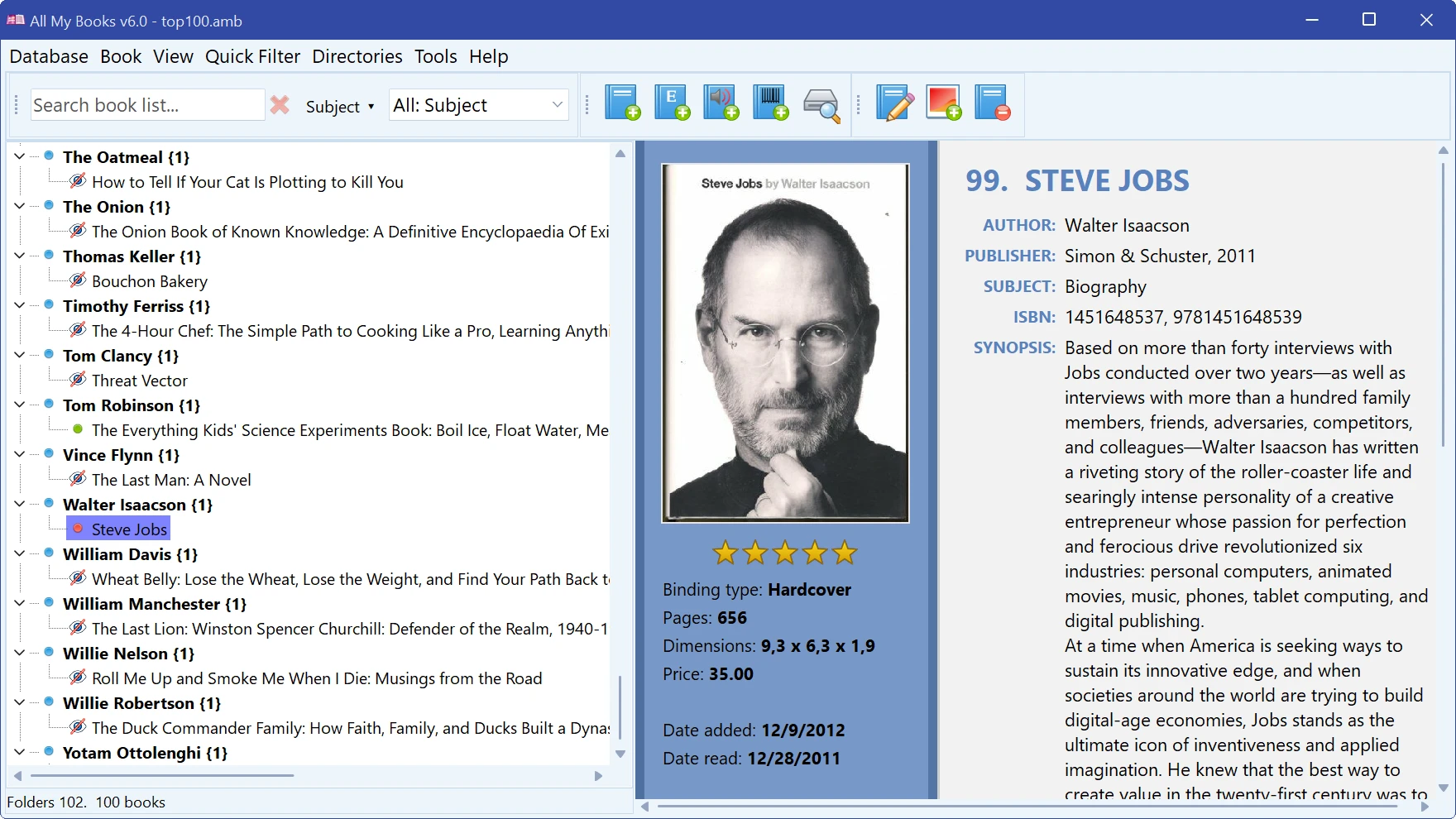Click the blue dot beside Vince Flynn
1456x819 pixels.
[49, 453]
